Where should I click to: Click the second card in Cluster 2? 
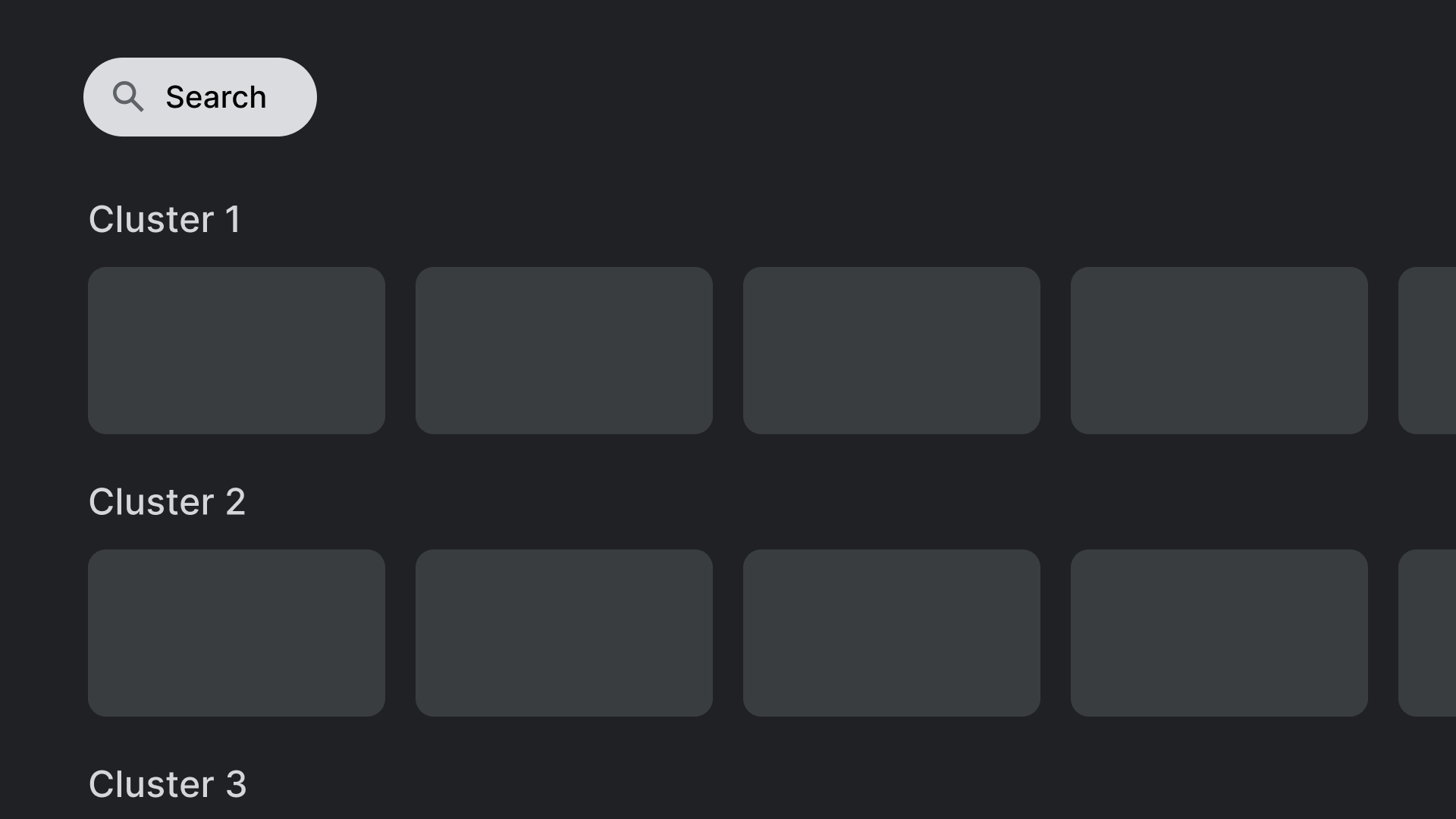tap(564, 632)
